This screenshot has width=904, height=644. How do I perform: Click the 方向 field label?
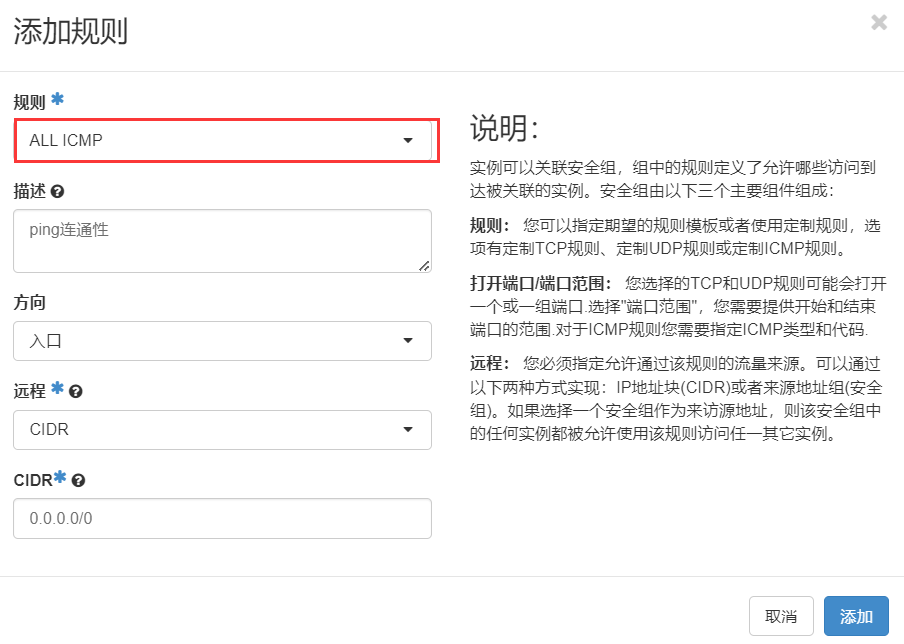[30, 302]
